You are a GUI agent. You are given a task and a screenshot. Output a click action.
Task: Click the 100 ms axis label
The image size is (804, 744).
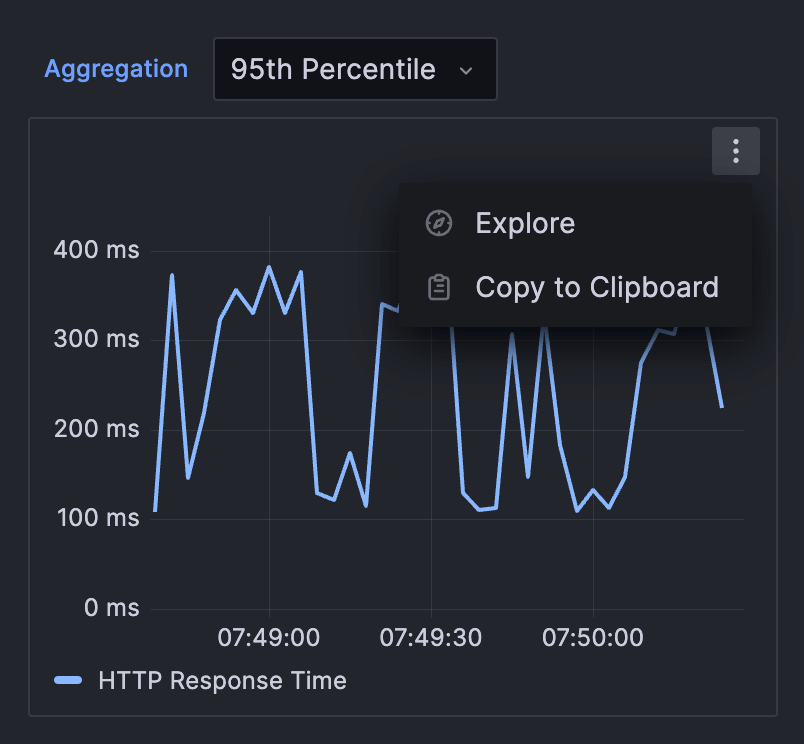click(x=96, y=518)
